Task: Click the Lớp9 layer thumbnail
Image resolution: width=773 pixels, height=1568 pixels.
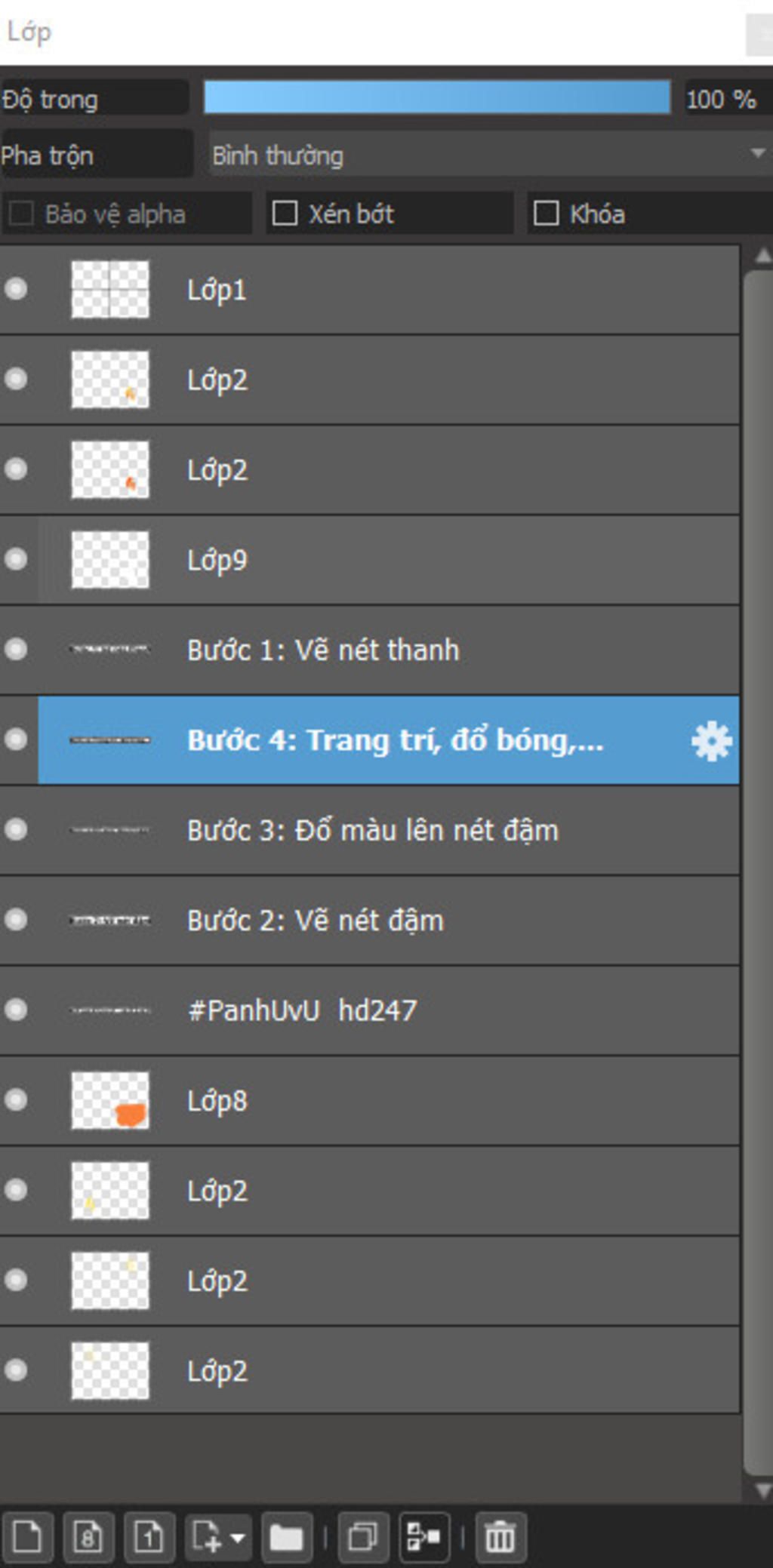Action: (x=110, y=560)
